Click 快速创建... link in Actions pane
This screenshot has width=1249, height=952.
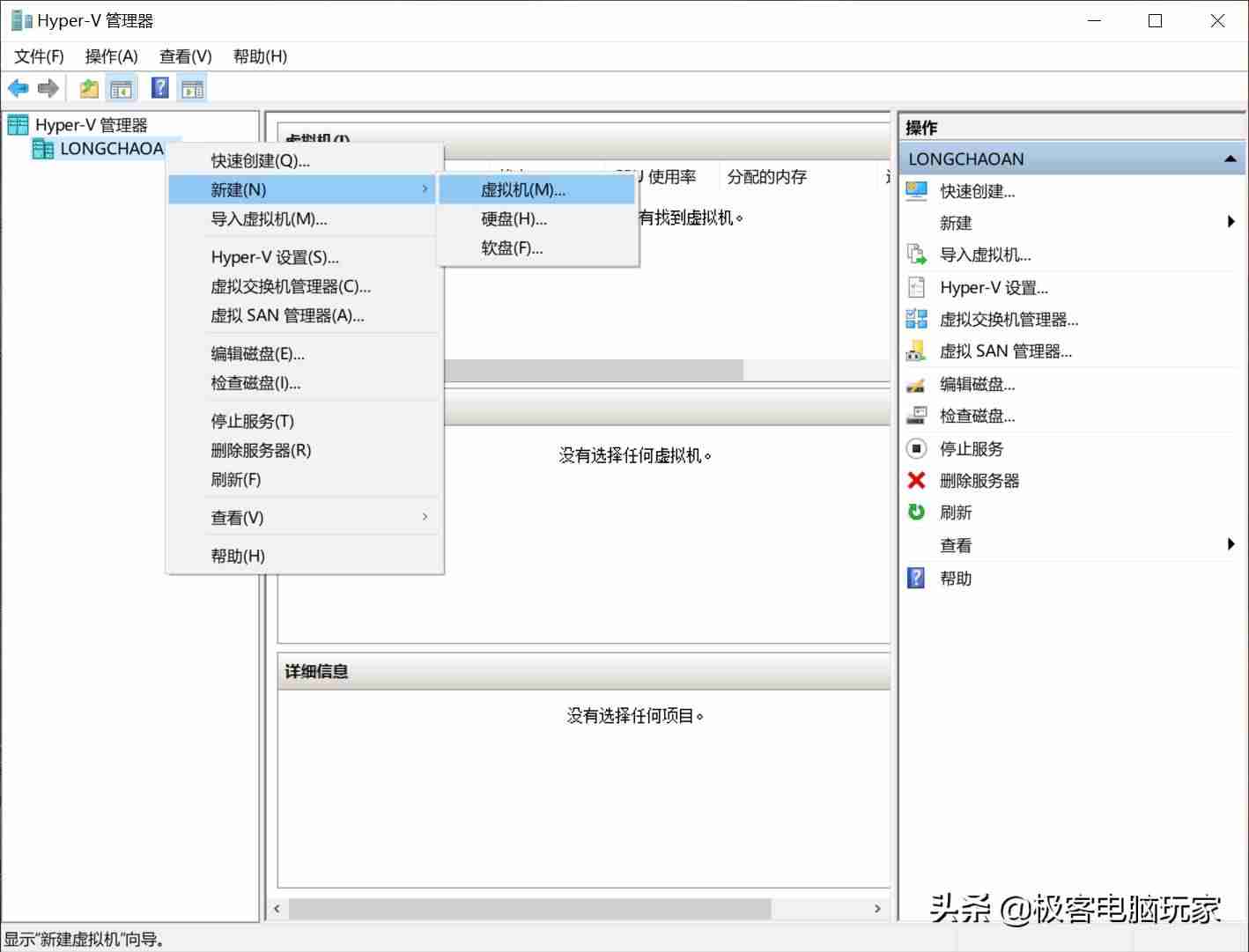(x=978, y=191)
